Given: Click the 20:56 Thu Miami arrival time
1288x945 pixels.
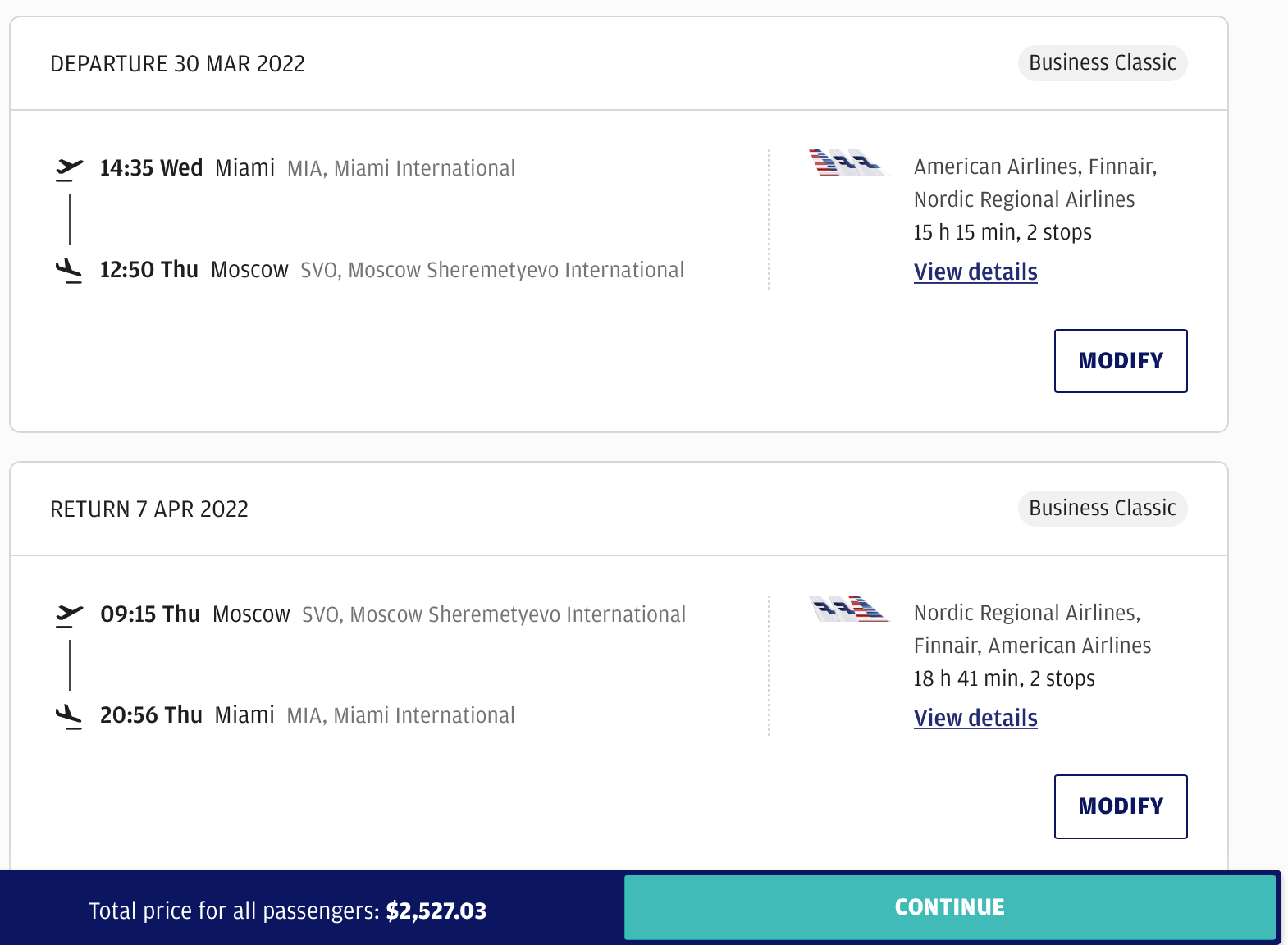Looking at the screenshot, I should point(151,715).
